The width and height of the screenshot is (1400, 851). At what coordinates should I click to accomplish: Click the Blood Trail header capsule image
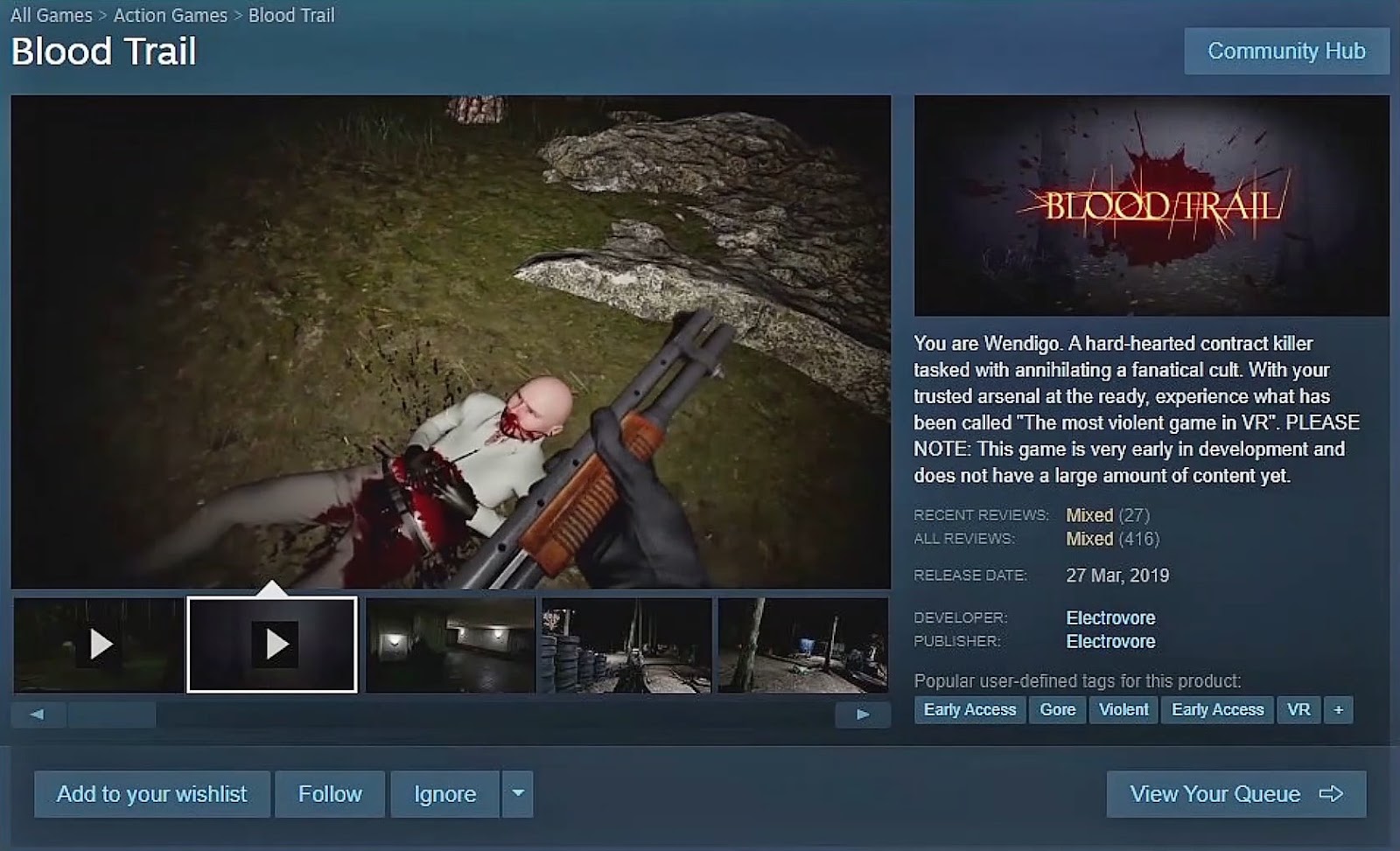click(x=1151, y=206)
